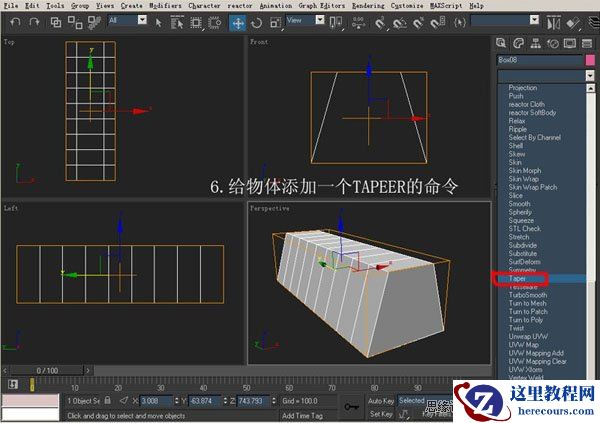Click the X coordinate spinner arrows
Viewport: 600px width, 423px height.
click(176, 401)
